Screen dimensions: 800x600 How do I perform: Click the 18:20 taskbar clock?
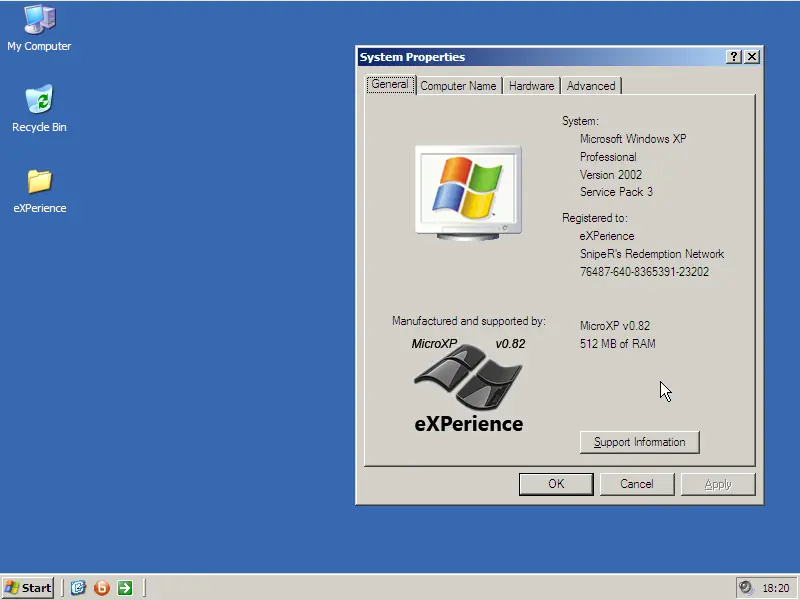coord(776,588)
